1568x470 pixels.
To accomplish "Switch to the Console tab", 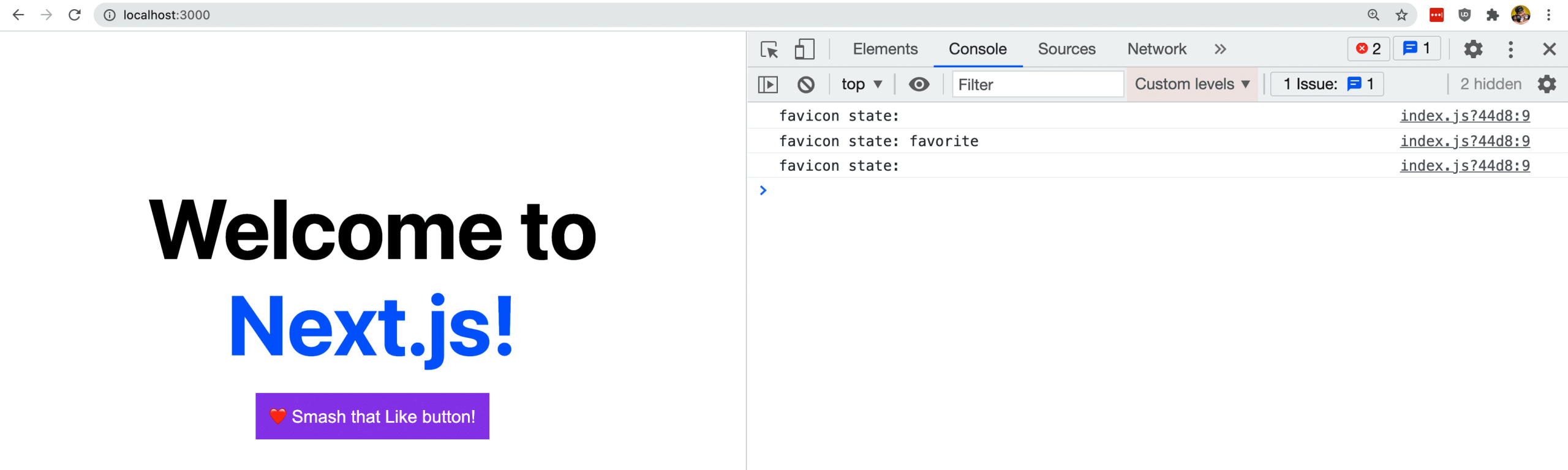I will 978,49.
